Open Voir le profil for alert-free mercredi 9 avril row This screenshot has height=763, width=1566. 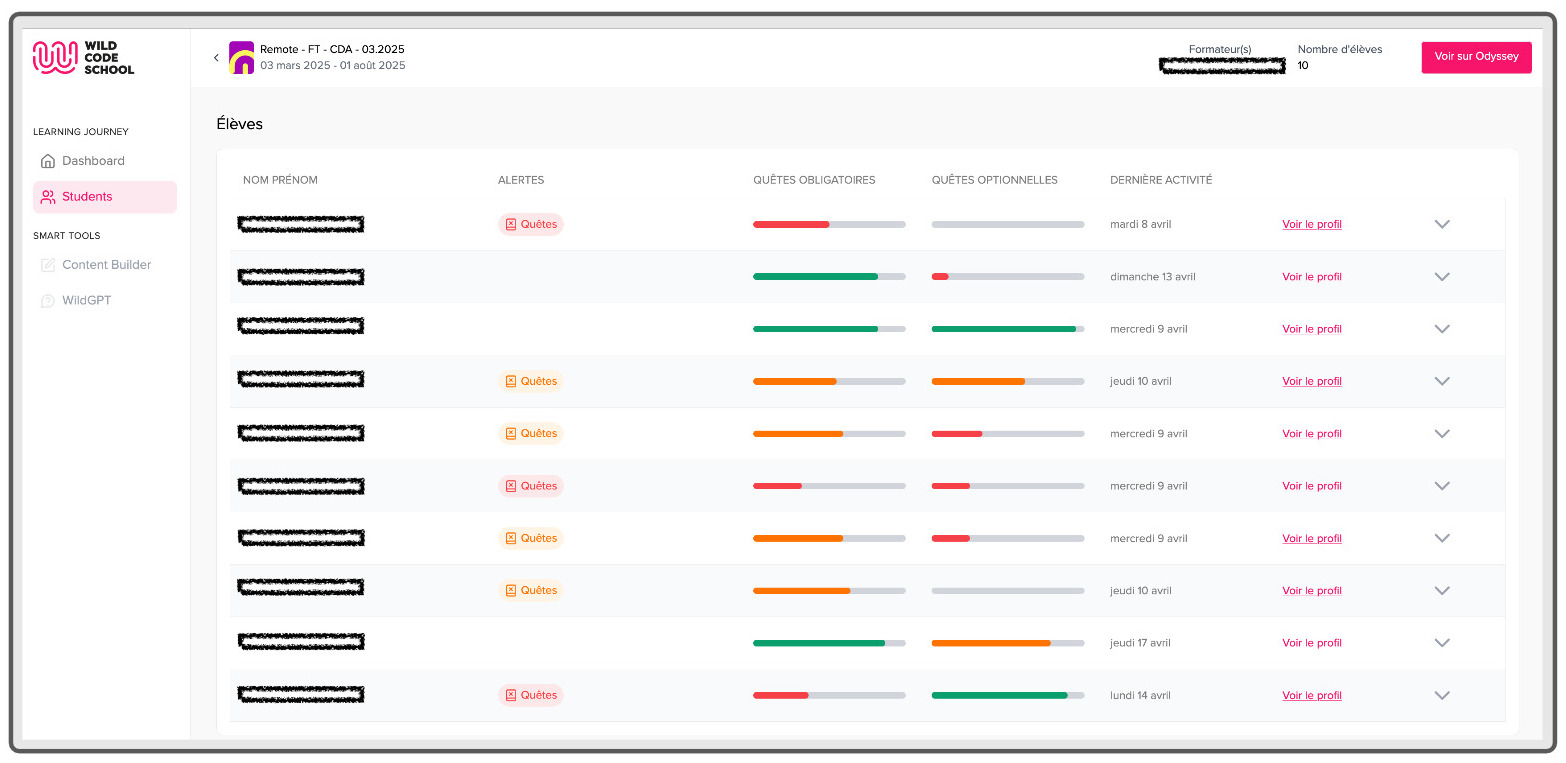1312,329
